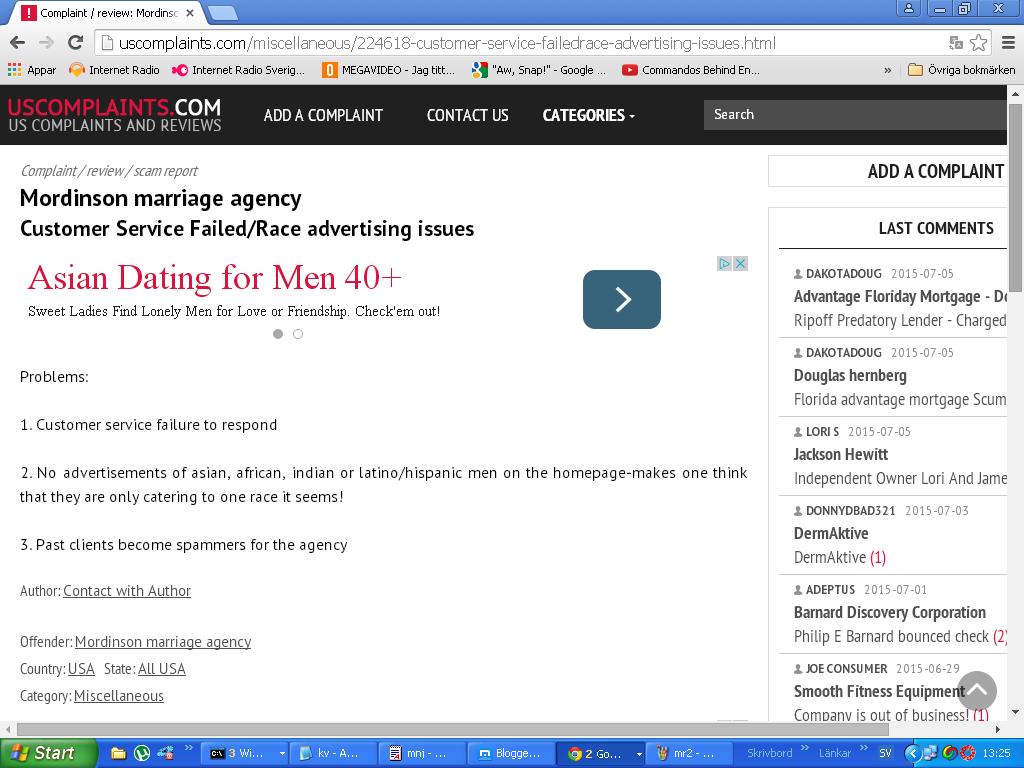
Task: Click the SV language indicator
Action: (886, 754)
